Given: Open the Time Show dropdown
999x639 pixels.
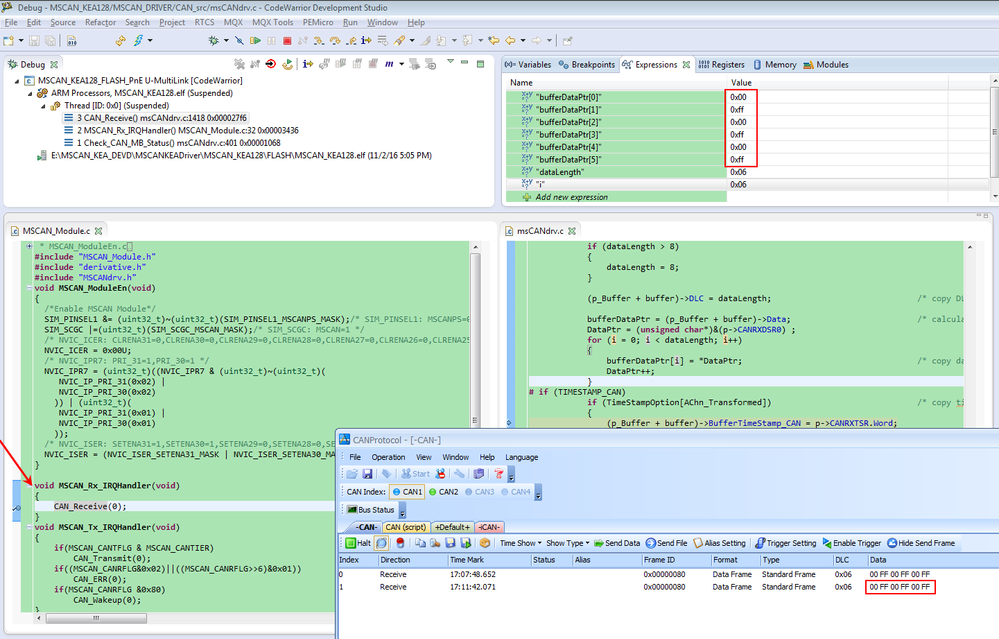Looking at the screenshot, I should pyautogui.click(x=520, y=543).
